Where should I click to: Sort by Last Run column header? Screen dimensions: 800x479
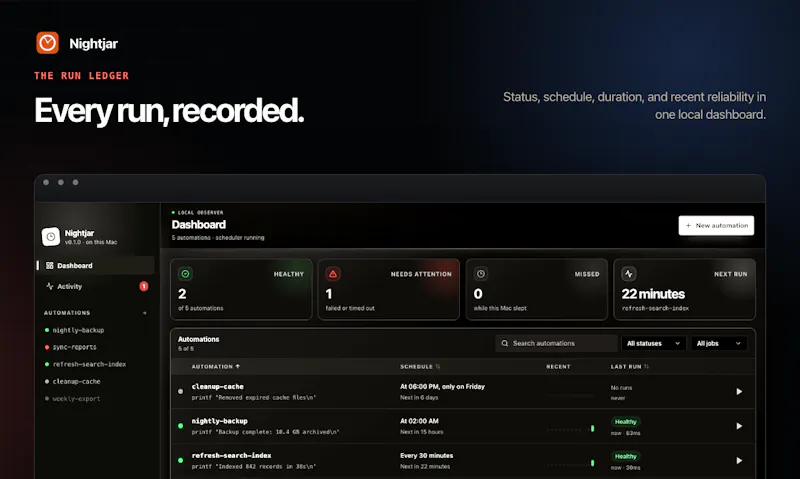(630, 367)
